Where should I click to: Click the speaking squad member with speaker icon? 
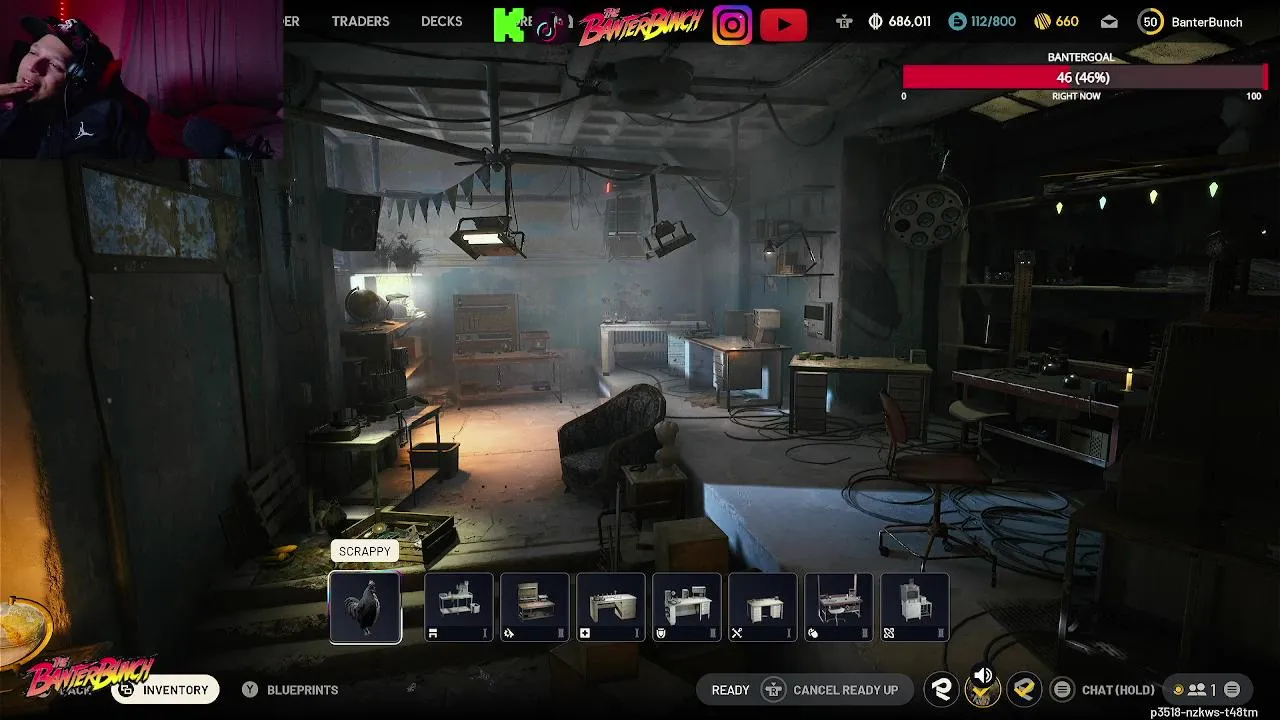tap(982, 687)
